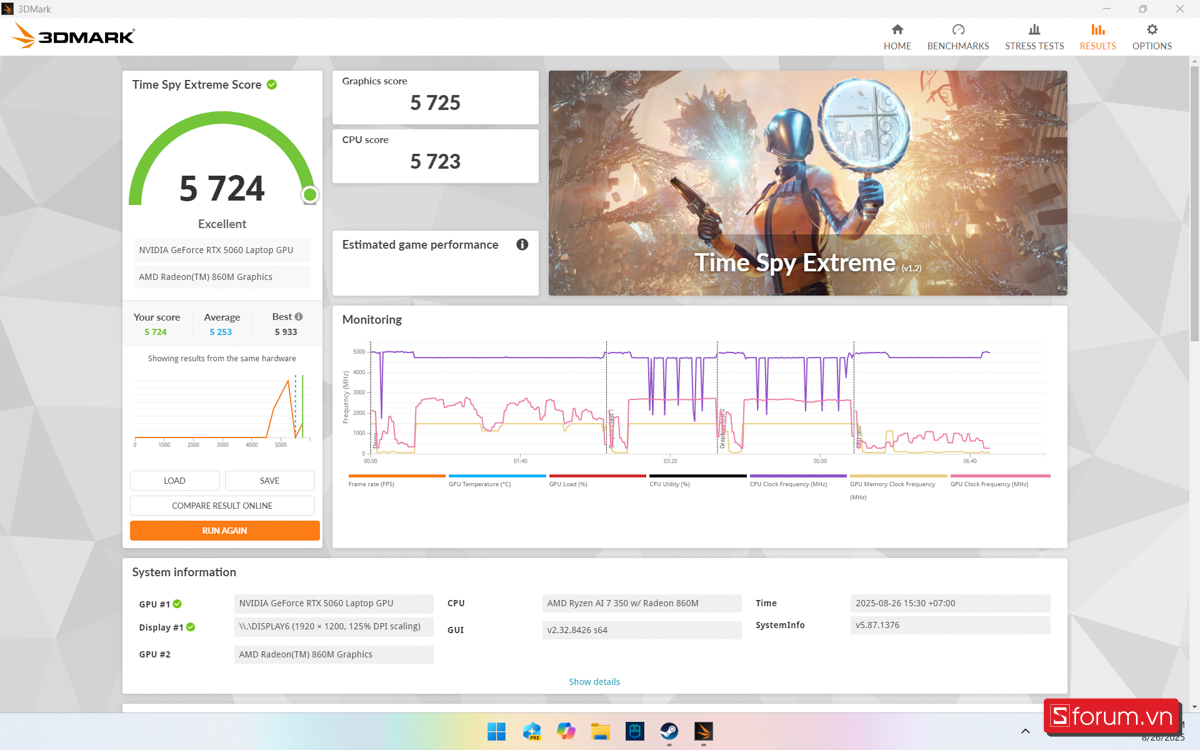Toggle Frame rate (FPS) legend series
The width and height of the screenshot is (1200, 750).
[x=396, y=481]
